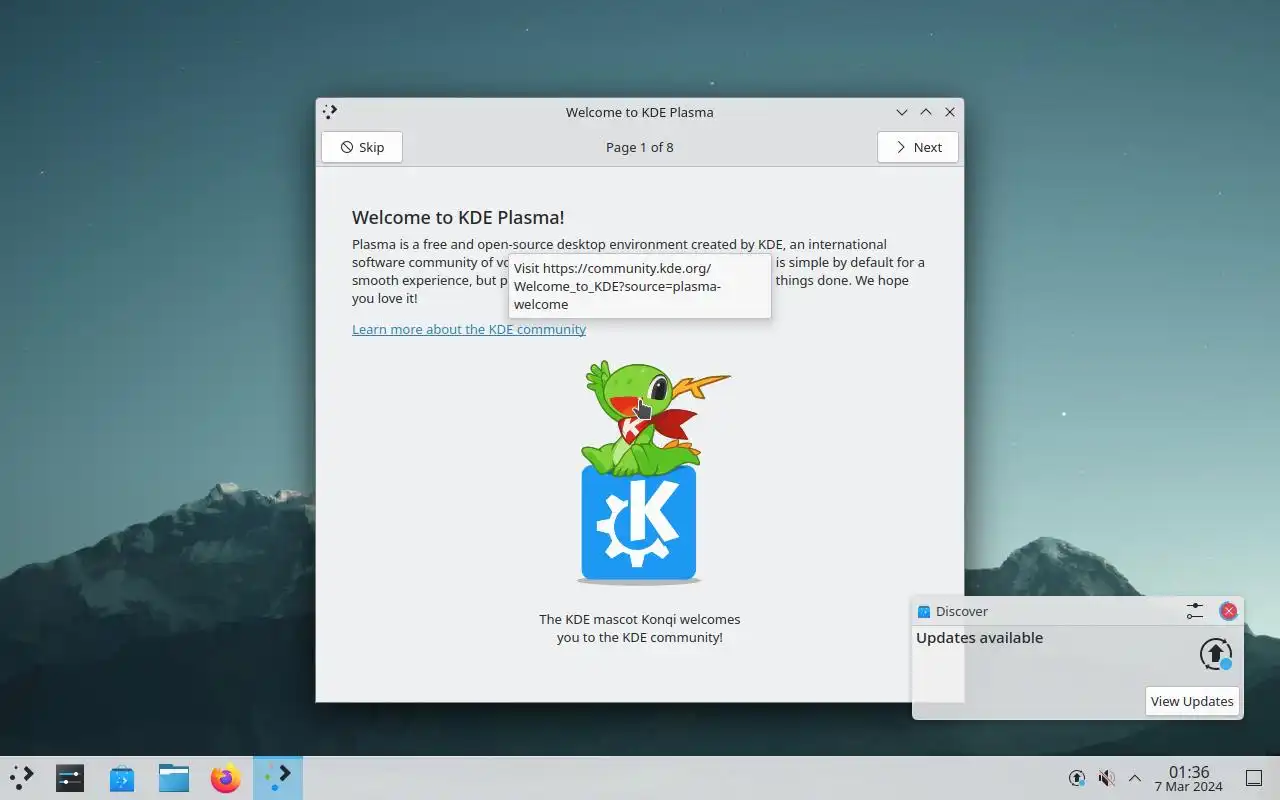
Task: Open the clock showing 01:36
Action: [1189, 778]
